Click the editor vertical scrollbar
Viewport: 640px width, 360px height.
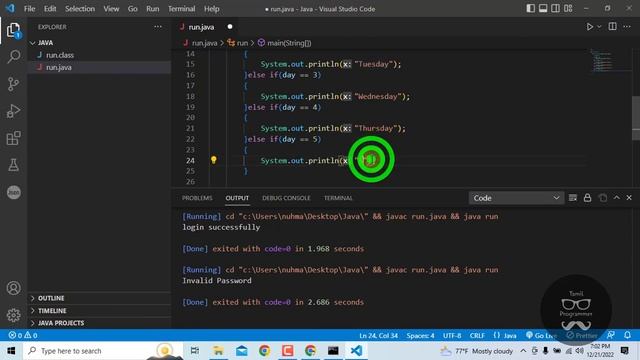tap(636, 118)
